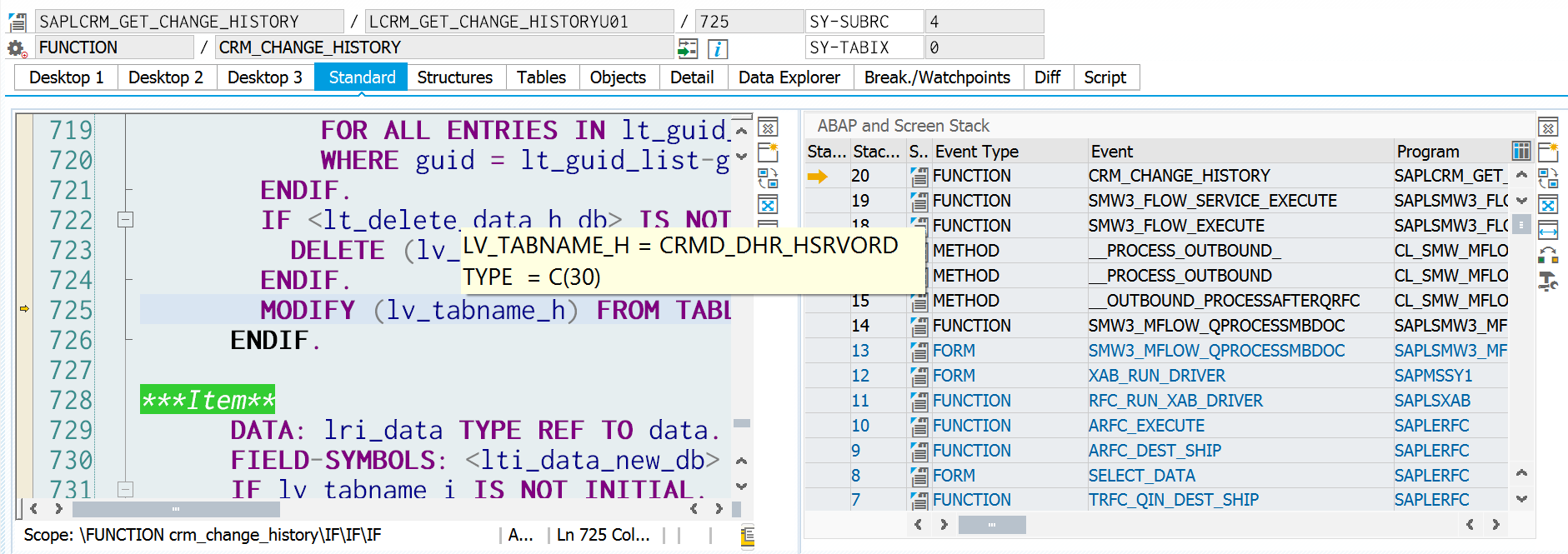Open XAB_RUN_DRIVER event link
This screenshot has height=554, width=1568.
[1156, 376]
